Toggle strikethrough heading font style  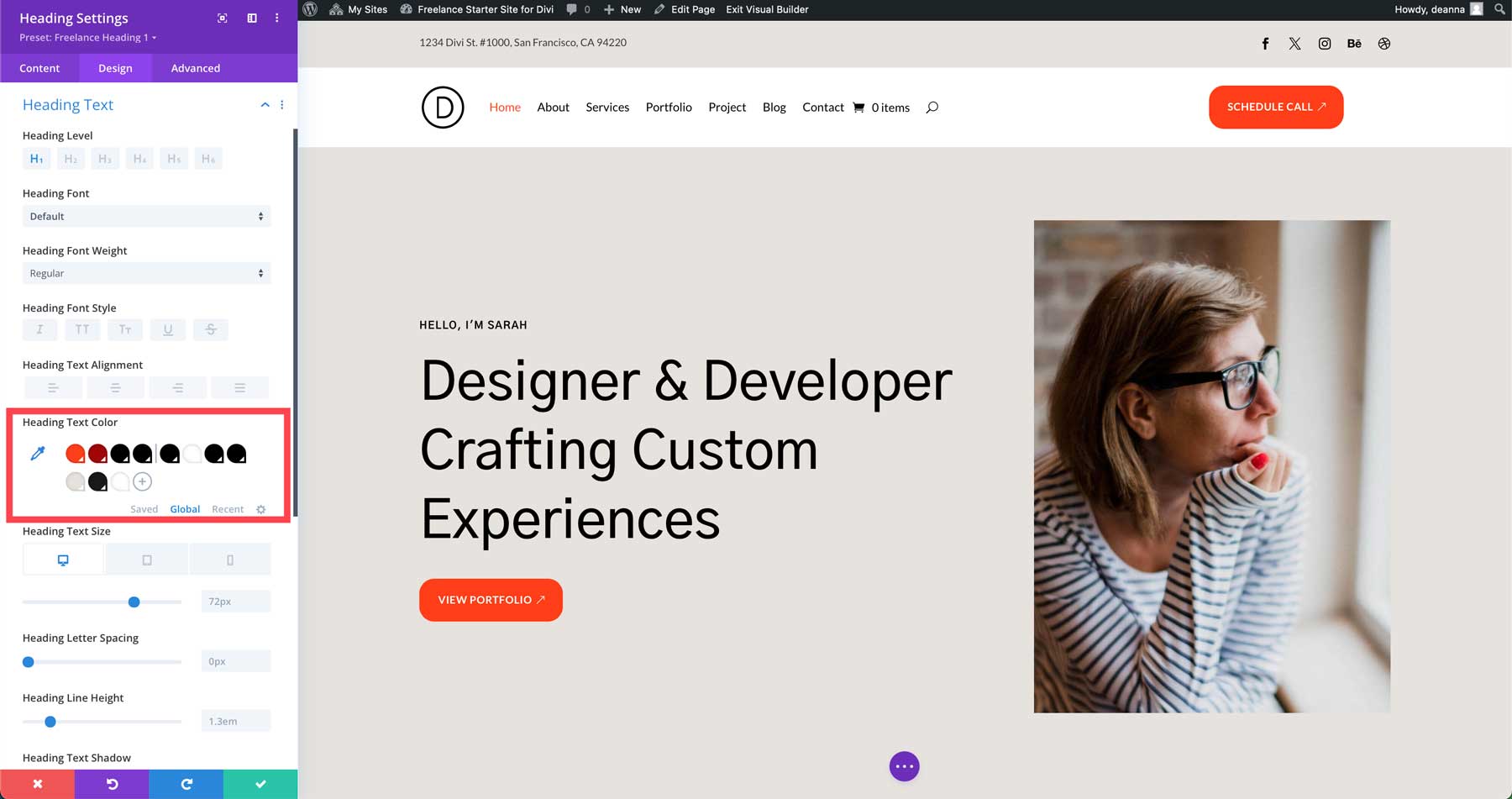click(x=211, y=329)
